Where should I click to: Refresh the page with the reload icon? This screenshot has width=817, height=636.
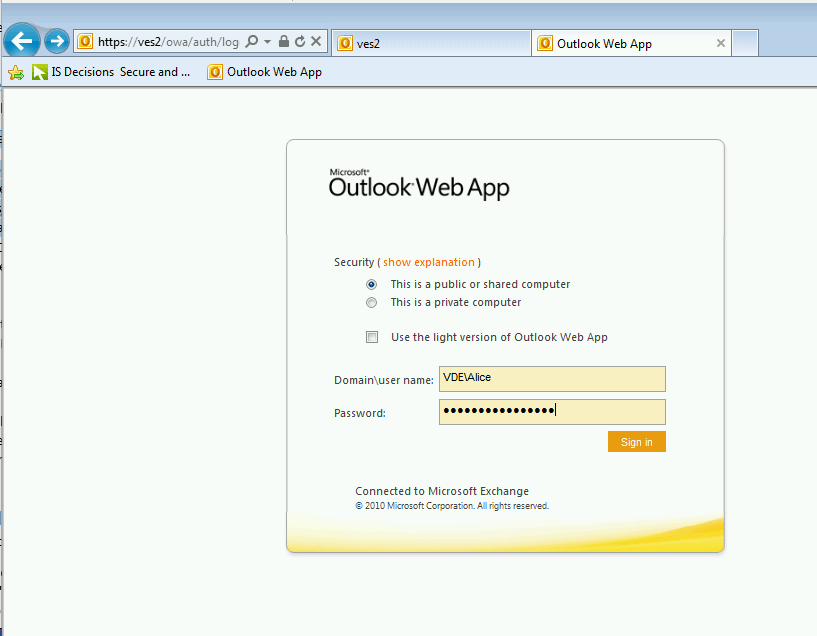point(300,41)
